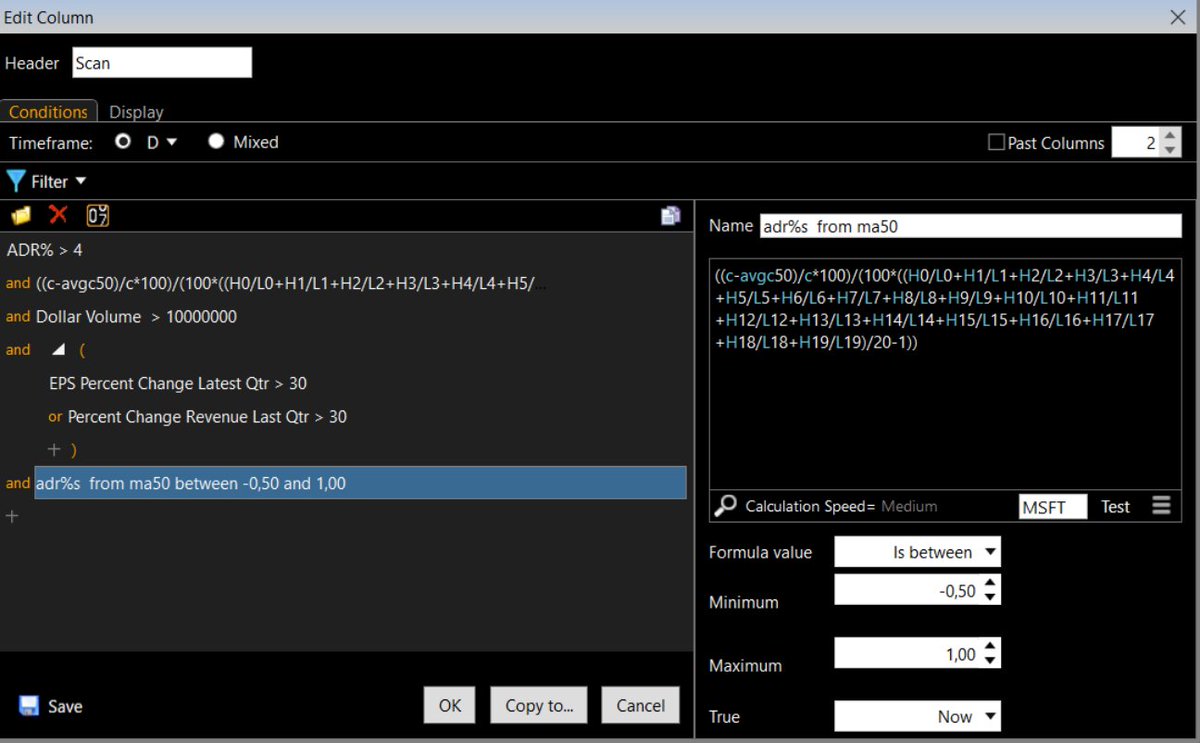1200x743 pixels.
Task: Enable the Past Columns checkbox
Action: (x=996, y=143)
